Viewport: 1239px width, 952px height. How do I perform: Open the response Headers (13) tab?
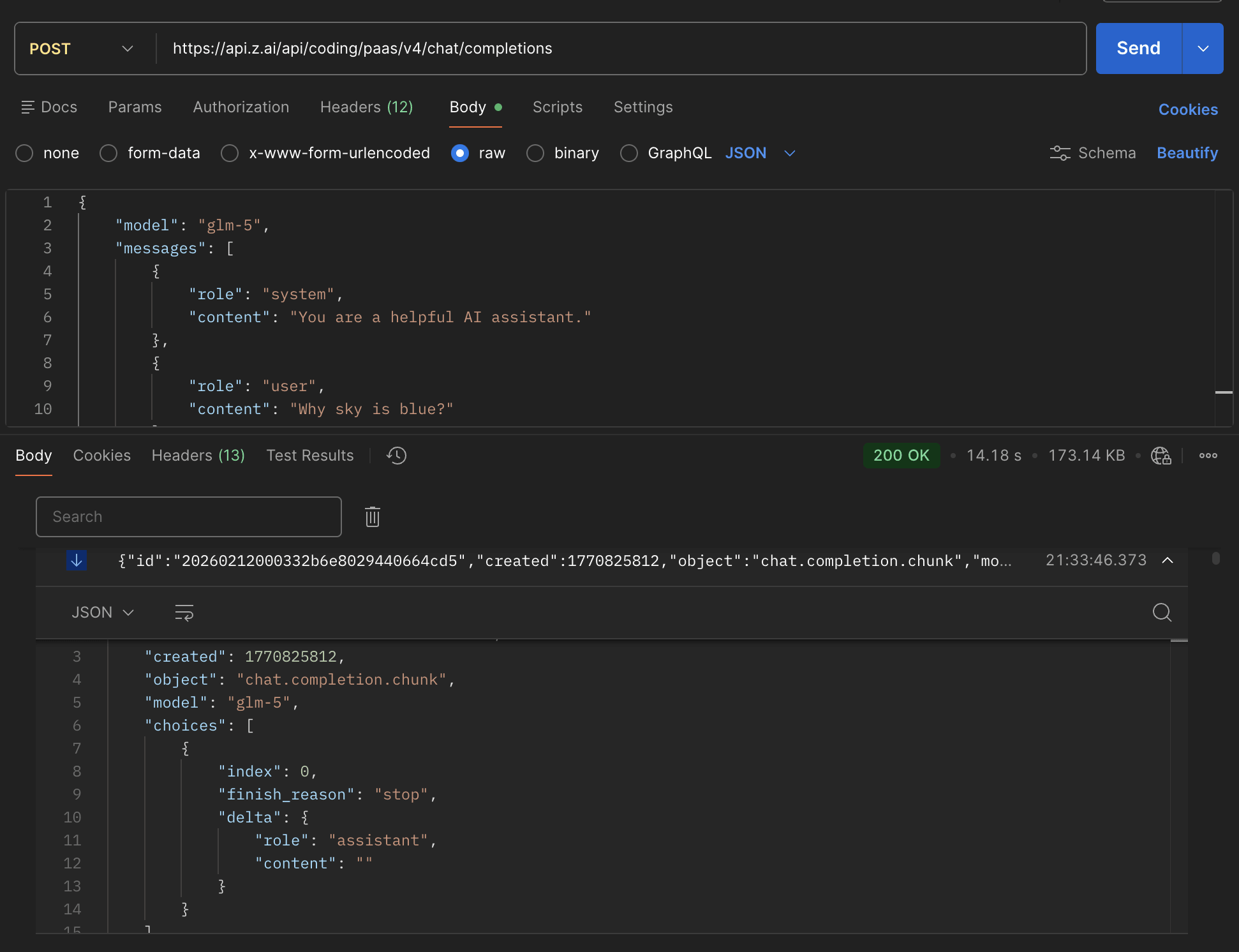pos(198,456)
